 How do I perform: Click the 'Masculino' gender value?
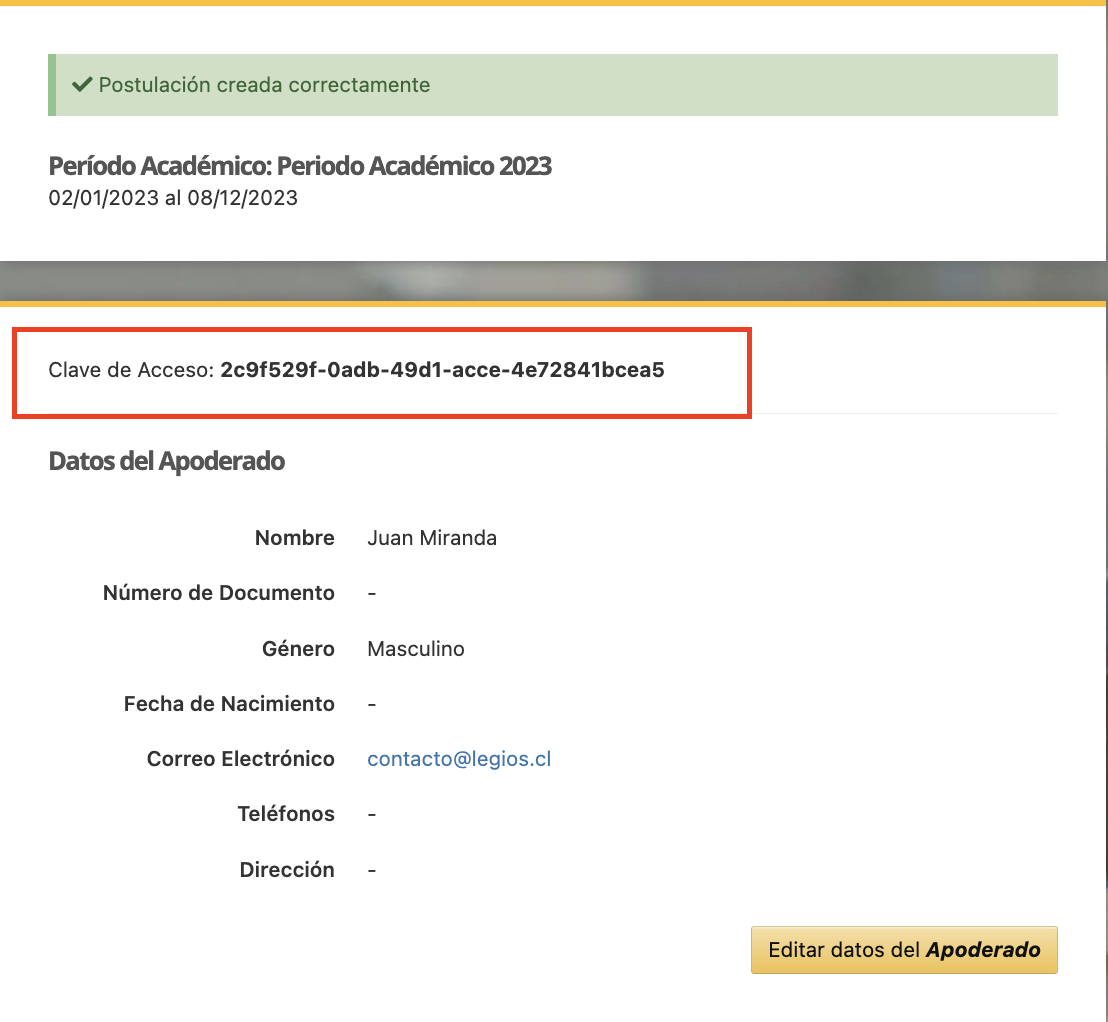point(416,649)
